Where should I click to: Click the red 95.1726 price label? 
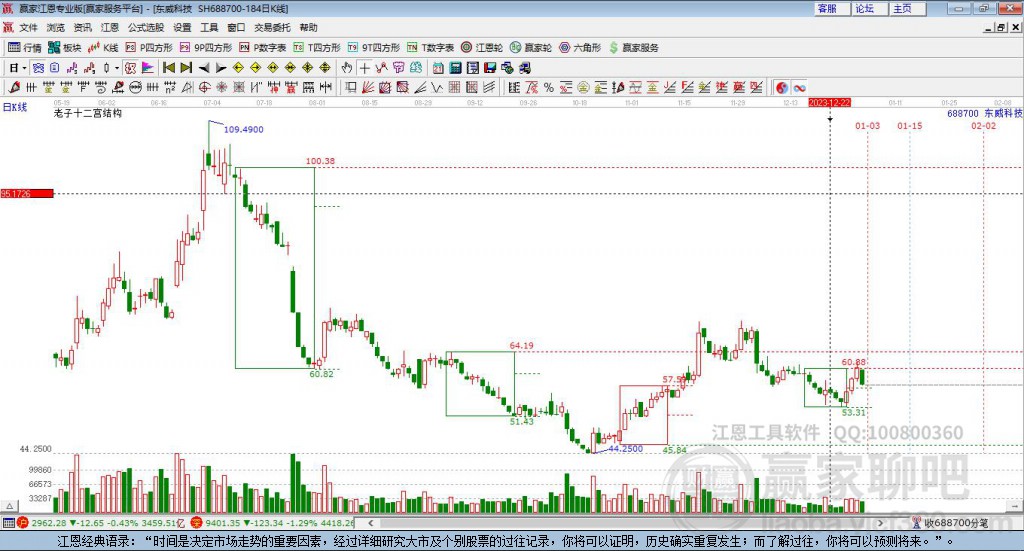point(27,193)
